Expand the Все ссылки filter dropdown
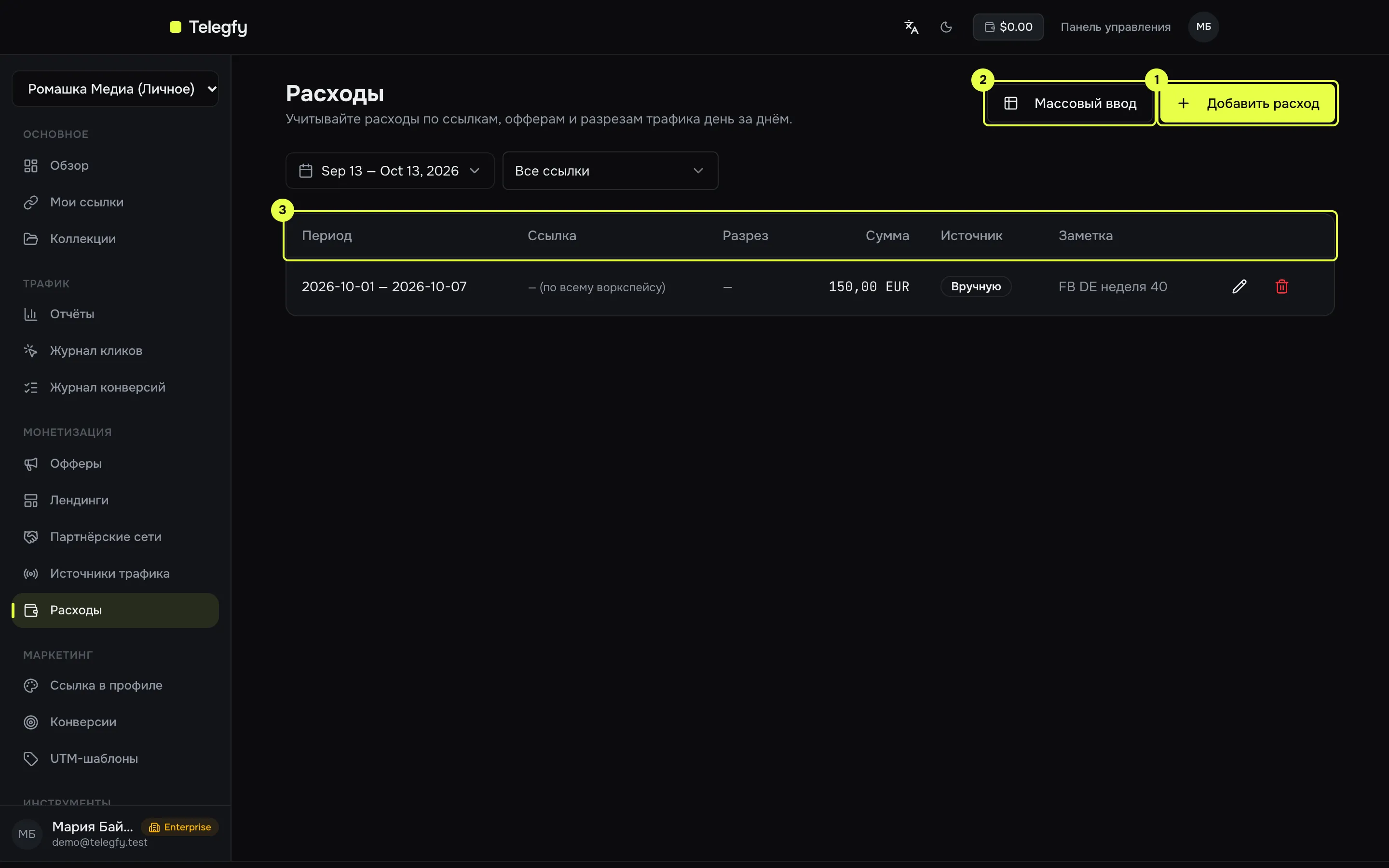Viewport: 1389px width, 868px height. point(610,171)
